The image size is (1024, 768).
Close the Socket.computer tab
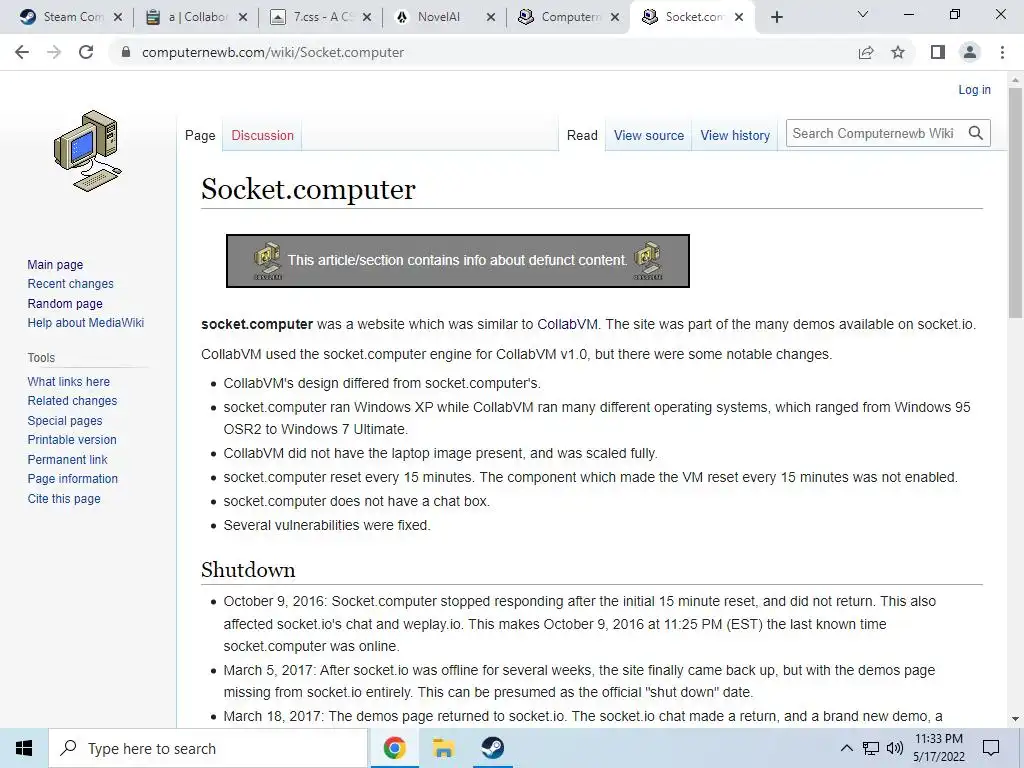pos(739,17)
